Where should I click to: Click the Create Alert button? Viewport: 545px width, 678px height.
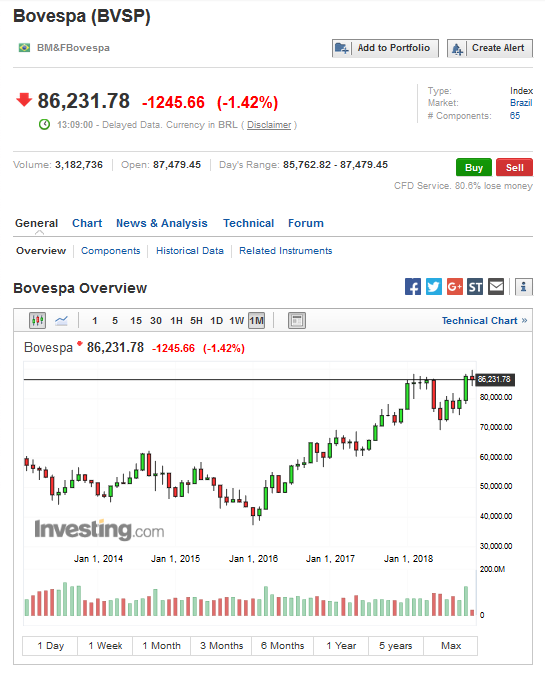click(490, 48)
